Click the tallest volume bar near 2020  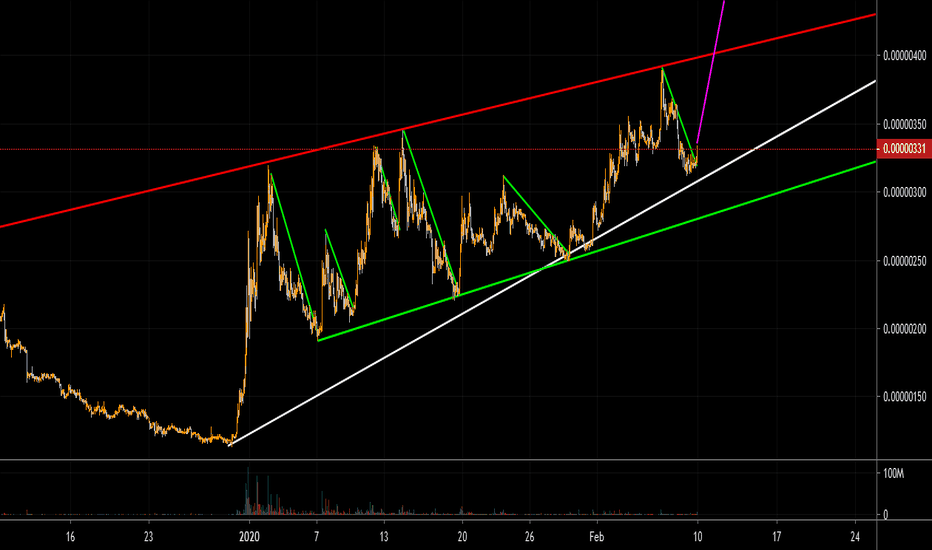pos(248,491)
